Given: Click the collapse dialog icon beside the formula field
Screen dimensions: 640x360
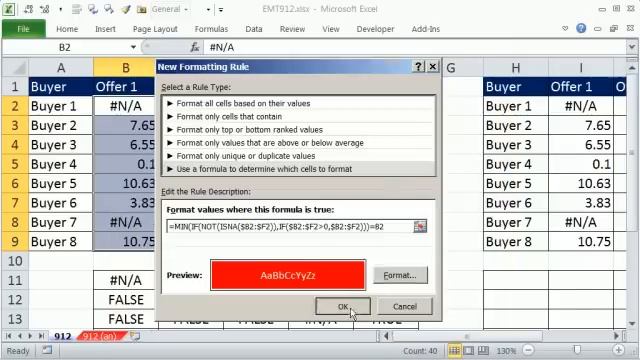Looking at the screenshot, I should (x=420, y=227).
